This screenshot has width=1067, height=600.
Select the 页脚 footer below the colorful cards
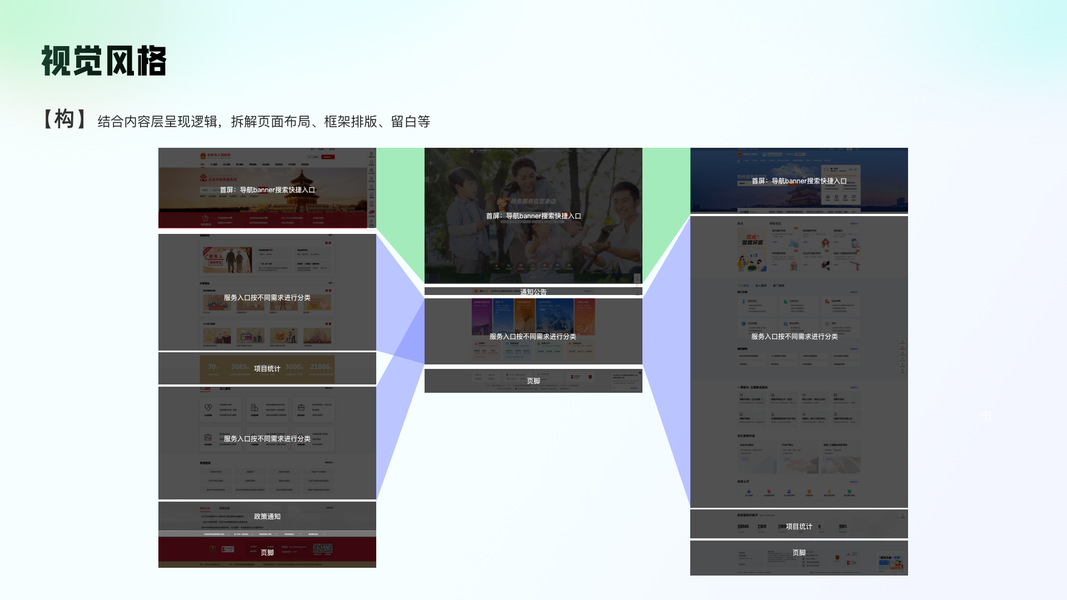[533, 380]
